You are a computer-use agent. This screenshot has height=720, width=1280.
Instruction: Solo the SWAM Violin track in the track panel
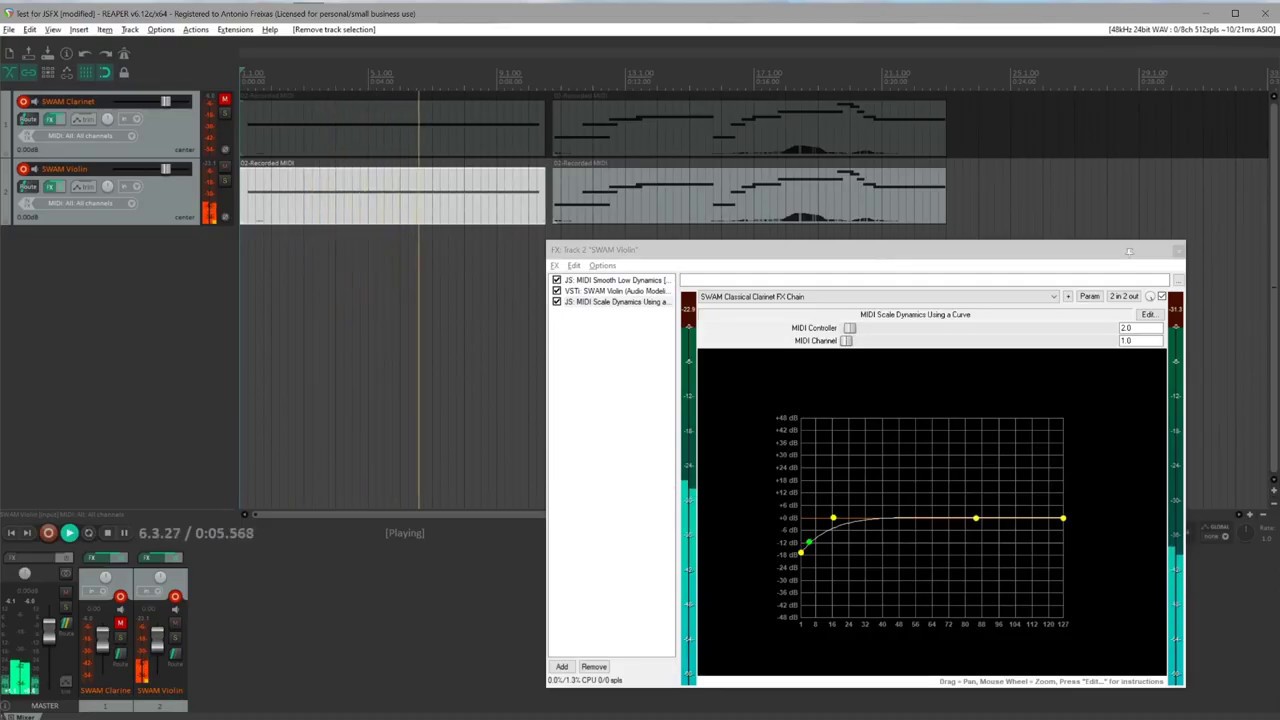pyautogui.click(x=224, y=181)
